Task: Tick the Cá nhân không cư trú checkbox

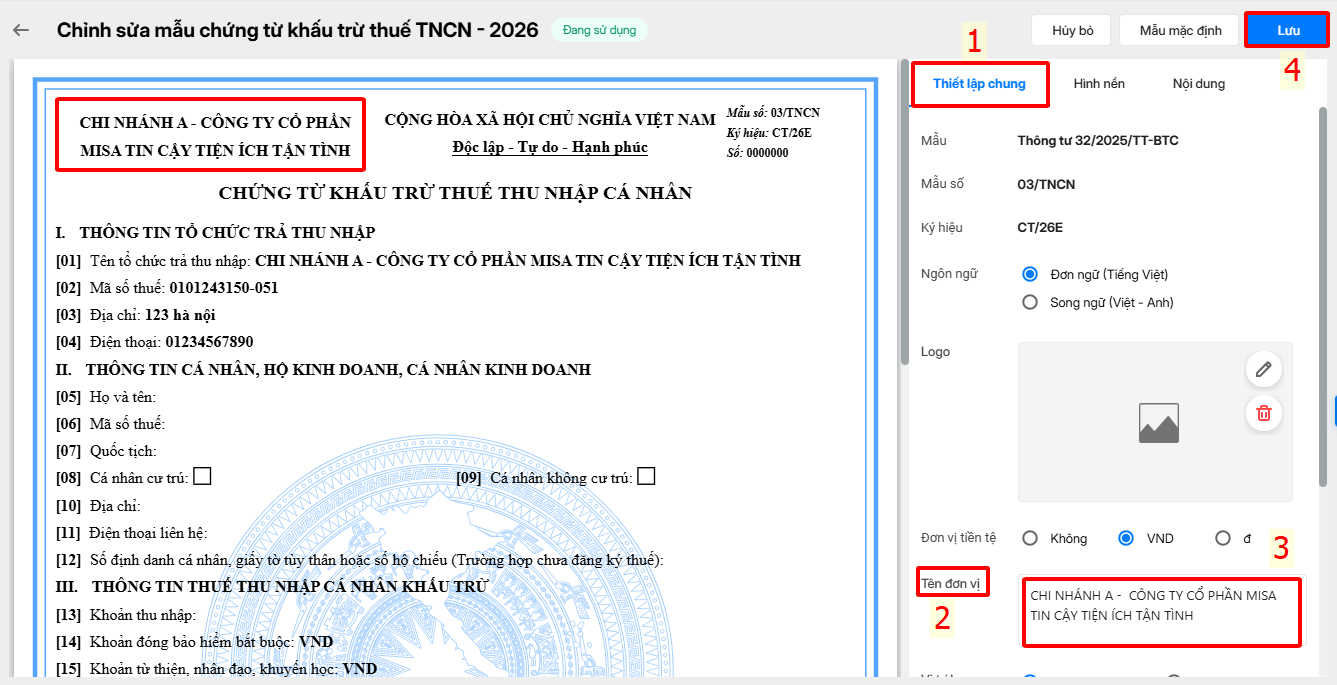Action: [x=646, y=477]
